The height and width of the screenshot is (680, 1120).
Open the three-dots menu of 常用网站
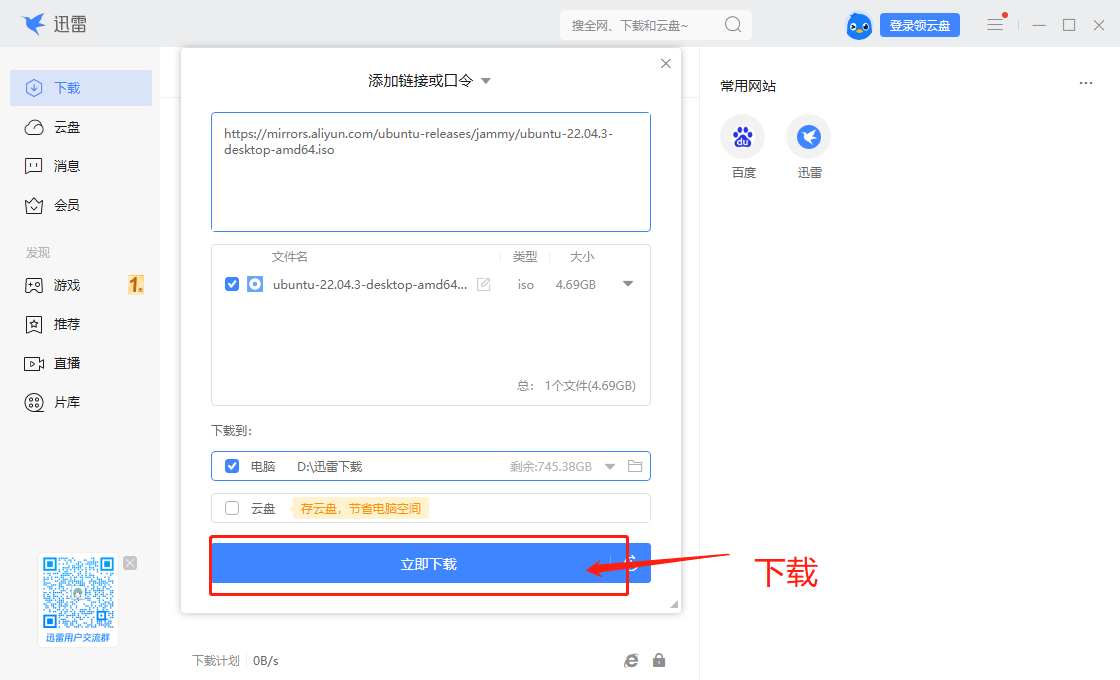coord(1086,84)
